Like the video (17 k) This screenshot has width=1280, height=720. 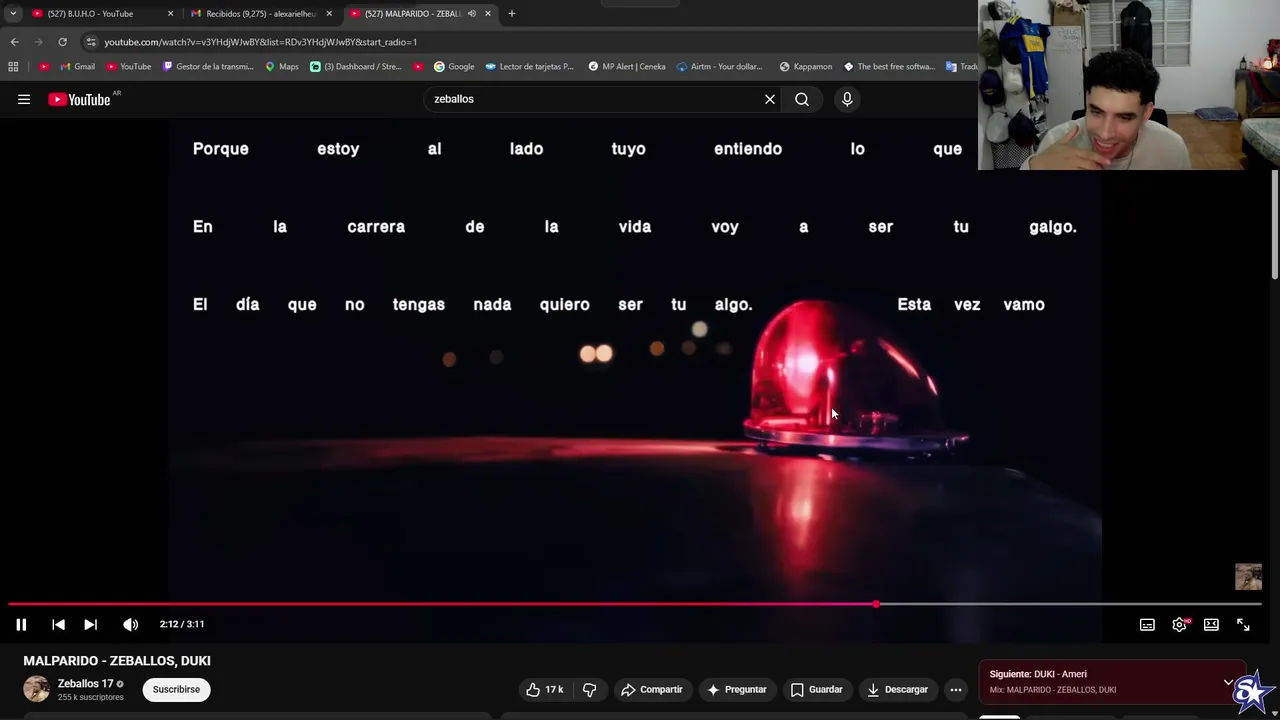coord(545,689)
